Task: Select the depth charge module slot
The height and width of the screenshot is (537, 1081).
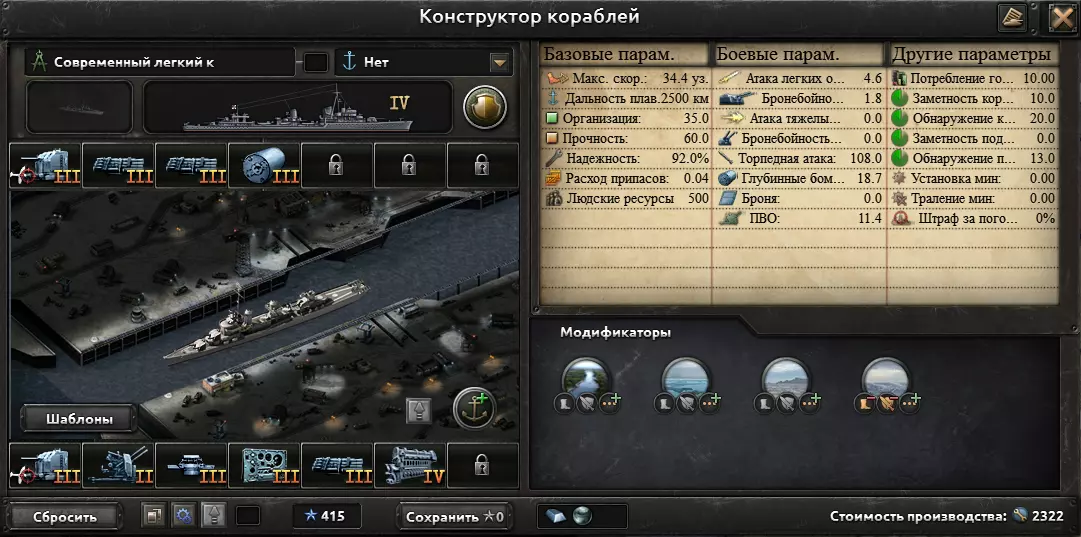Action: [264, 165]
